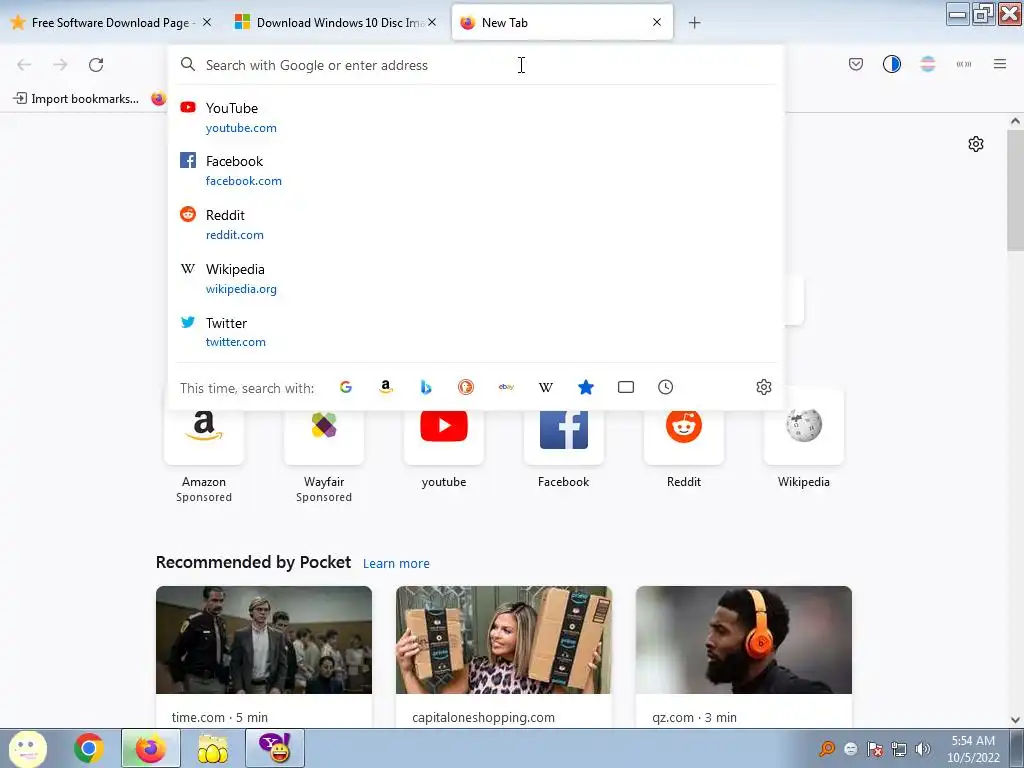Reload the page with the refresh icon
Viewport: 1024px width, 768px height.
(x=96, y=65)
